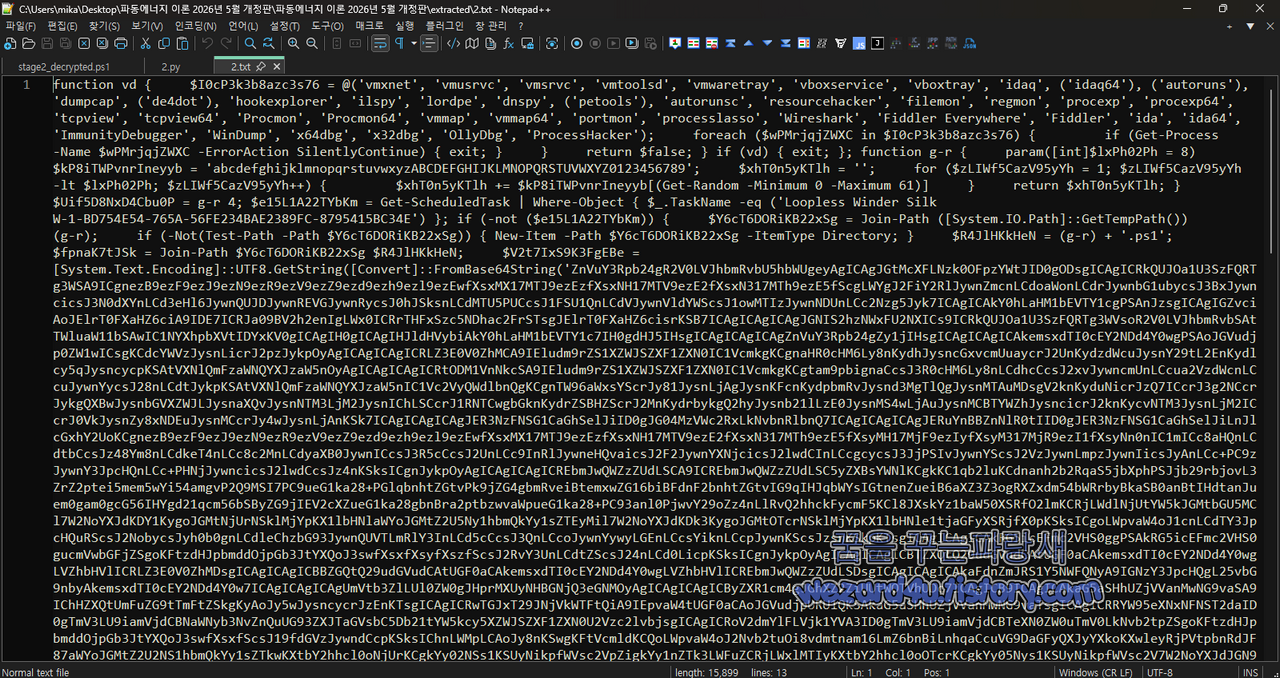Close the 2.txt tab
Image resolution: width=1280 pixels, height=678 pixels.
click(278, 67)
